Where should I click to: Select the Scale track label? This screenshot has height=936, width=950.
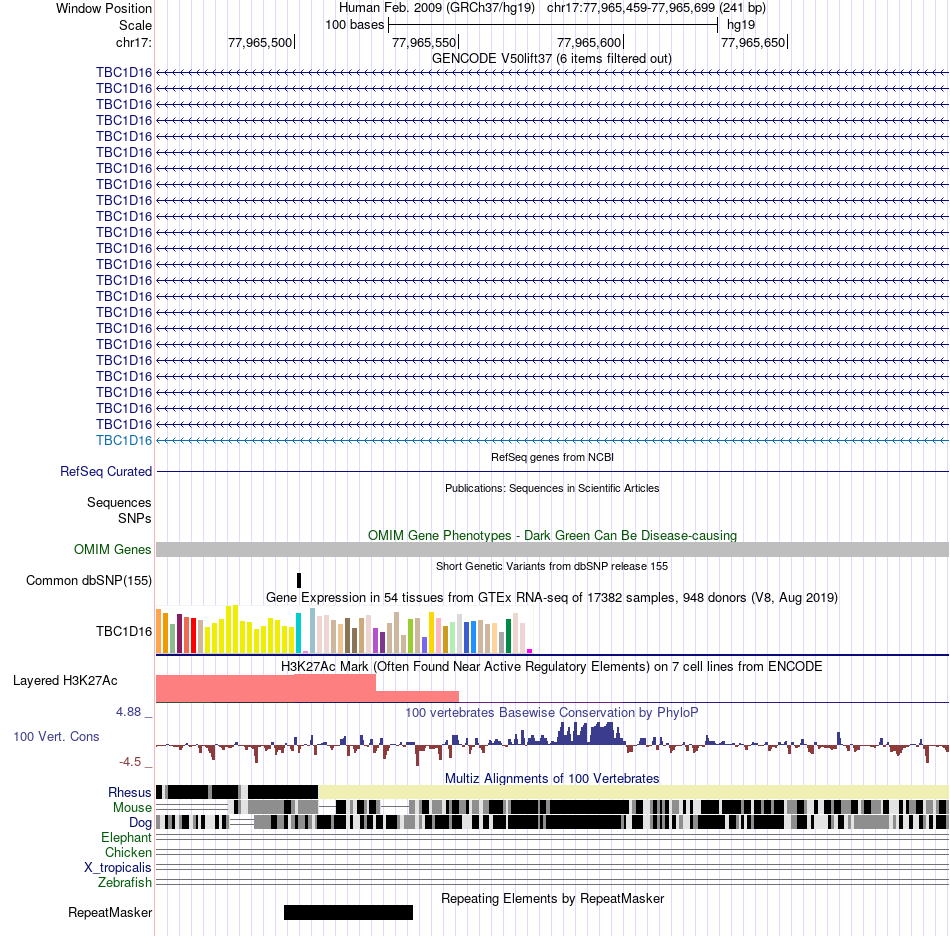135,25
